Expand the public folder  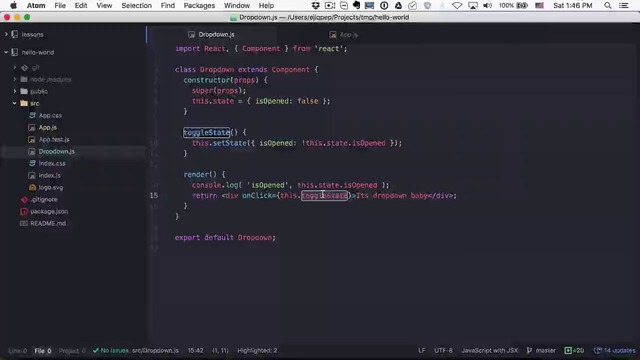(x=15, y=91)
